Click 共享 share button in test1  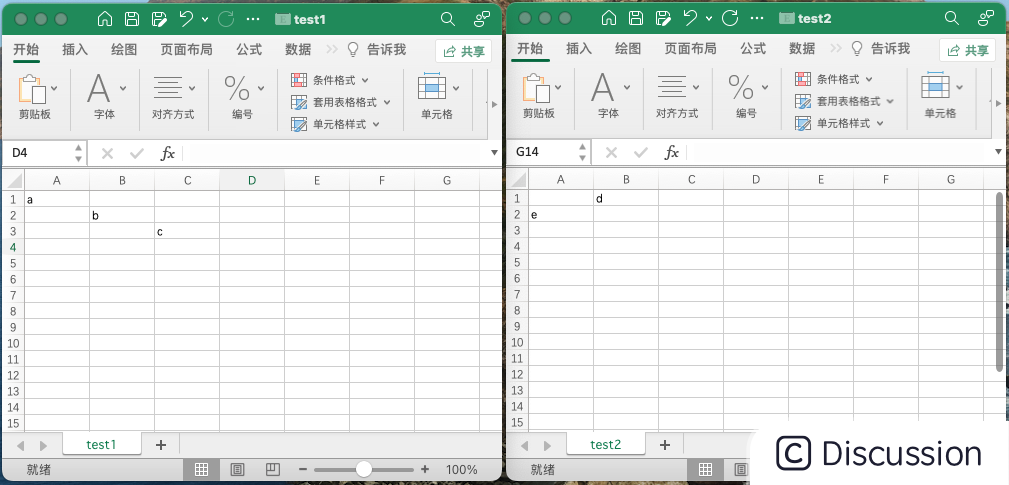(463, 51)
